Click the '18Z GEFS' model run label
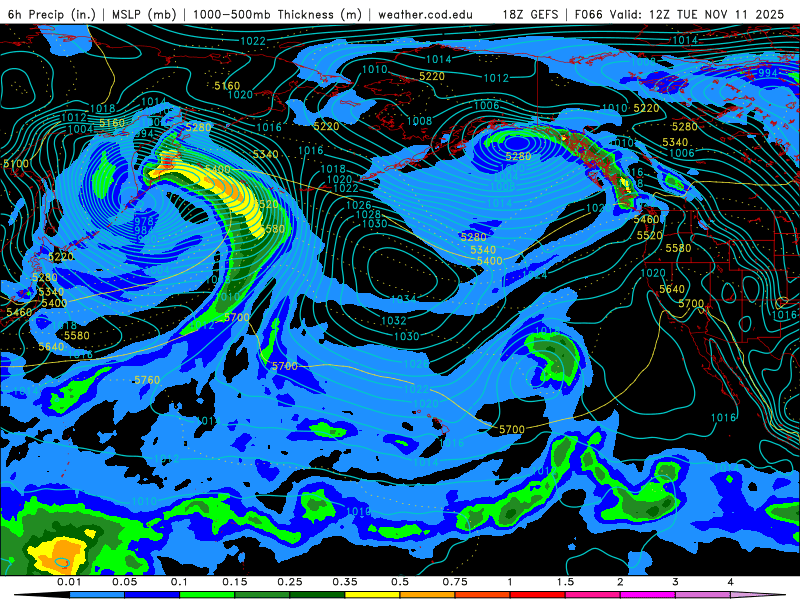The height and width of the screenshot is (600, 800). pyautogui.click(x=530, y=14)
